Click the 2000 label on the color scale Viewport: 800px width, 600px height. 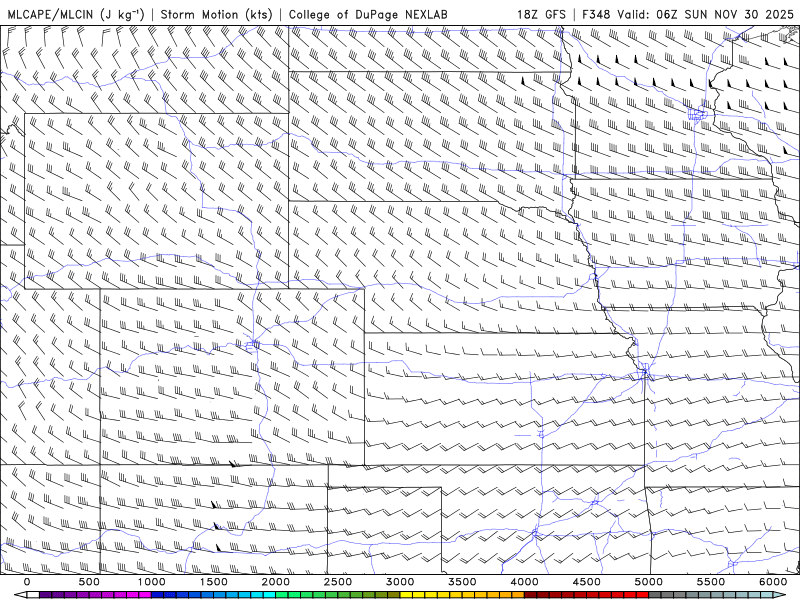[276, 582]
